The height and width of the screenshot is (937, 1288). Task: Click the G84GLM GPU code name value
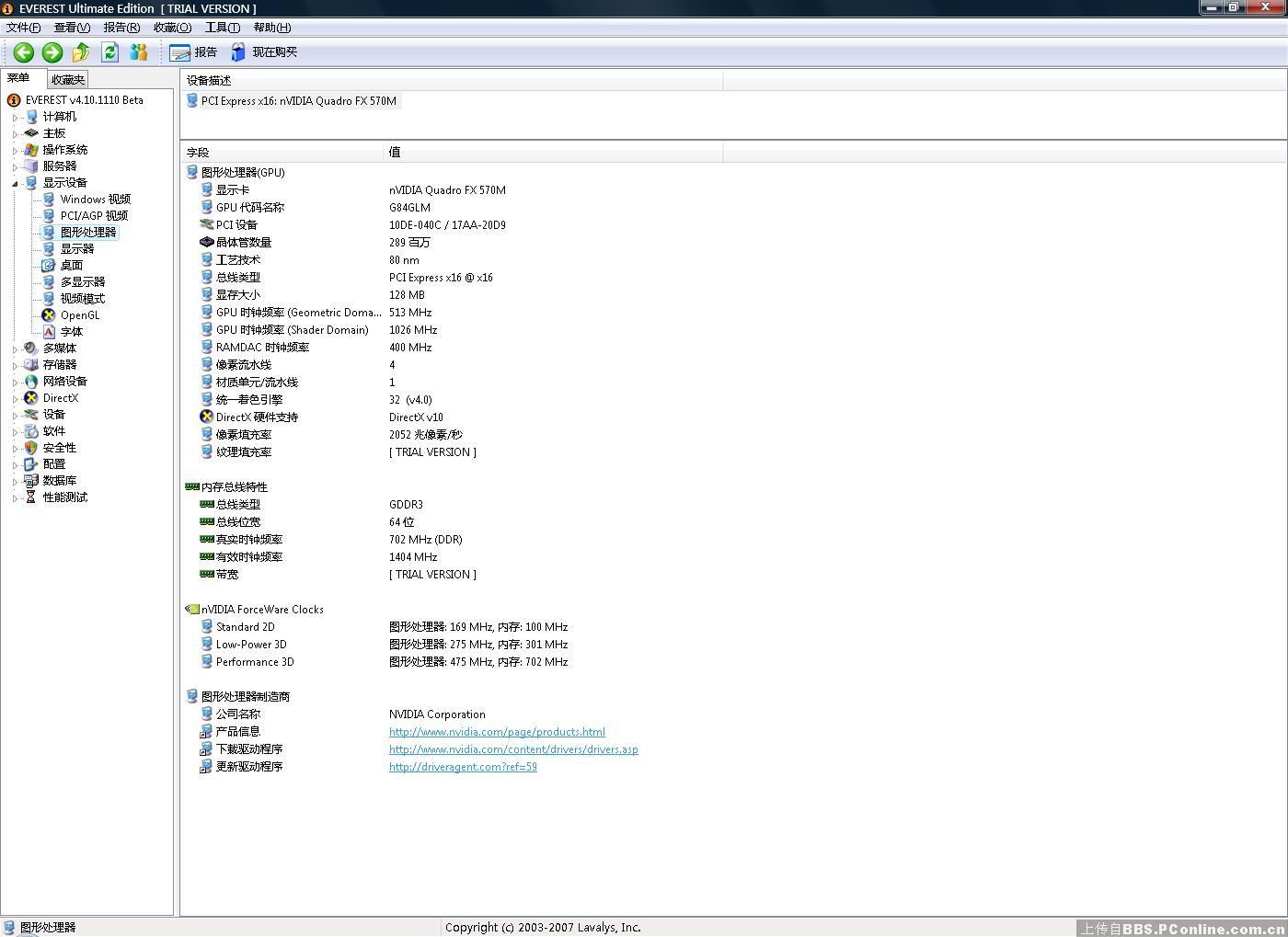(409, 208)
